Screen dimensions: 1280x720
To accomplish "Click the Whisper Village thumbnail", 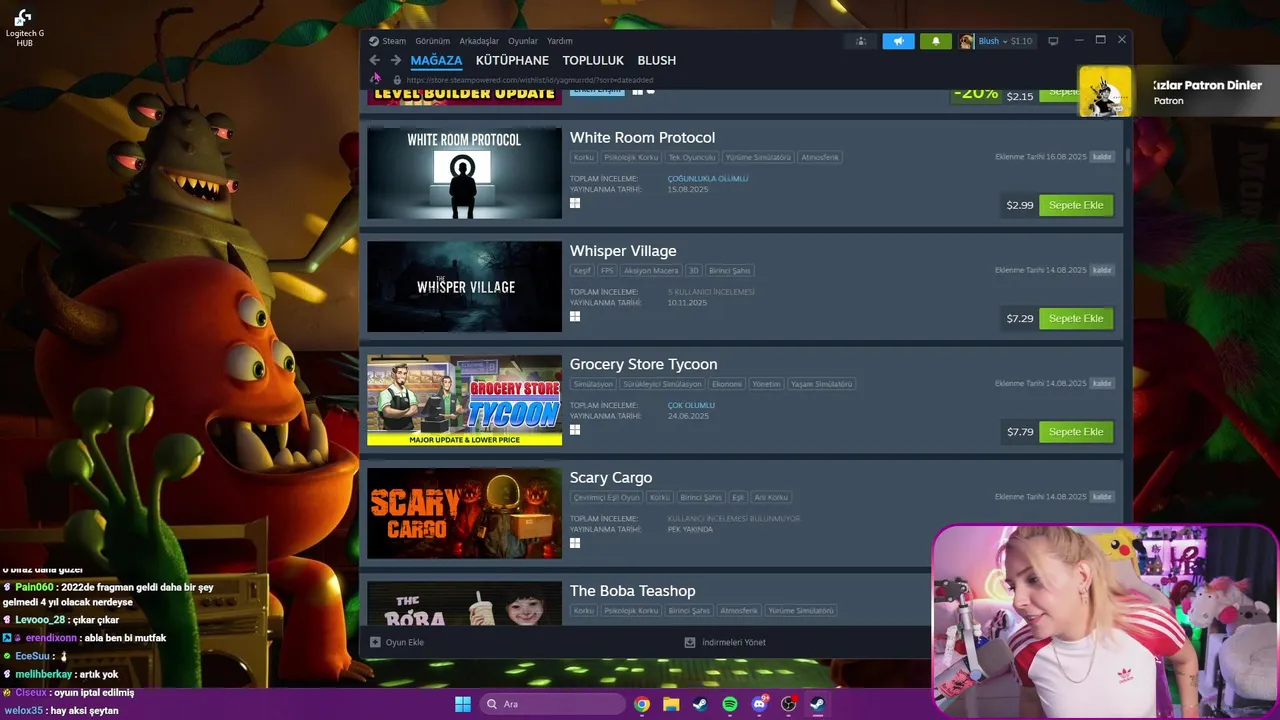I will click(x=464, y=286).
